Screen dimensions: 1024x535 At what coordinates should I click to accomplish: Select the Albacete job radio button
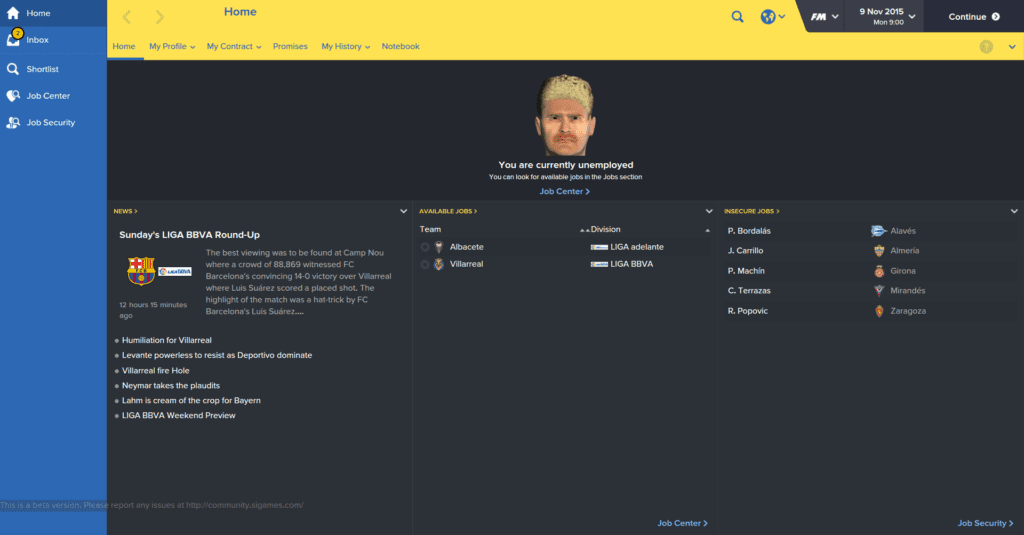coord(425,247)
